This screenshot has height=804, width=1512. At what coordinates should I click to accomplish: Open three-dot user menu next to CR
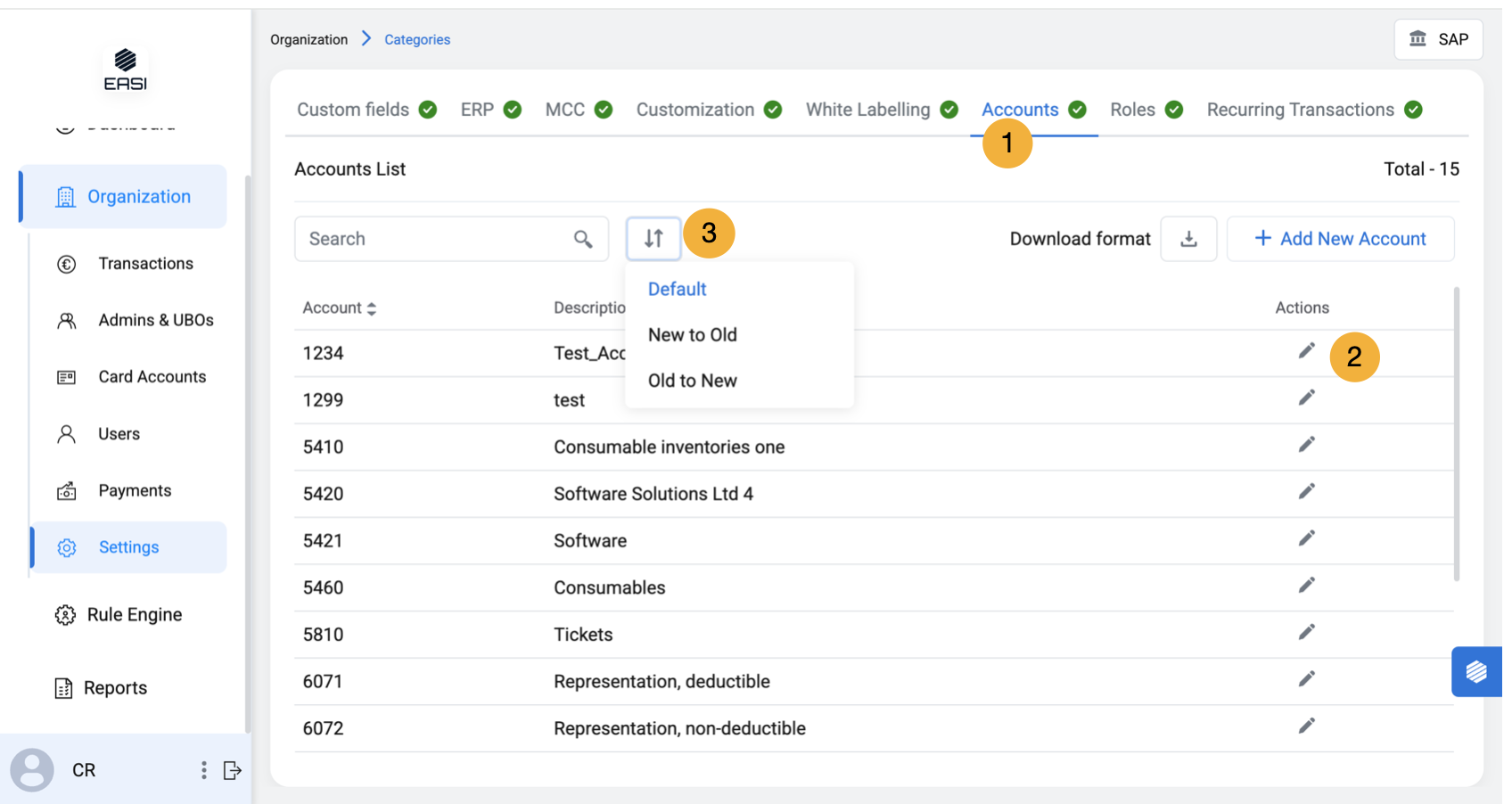204,770
